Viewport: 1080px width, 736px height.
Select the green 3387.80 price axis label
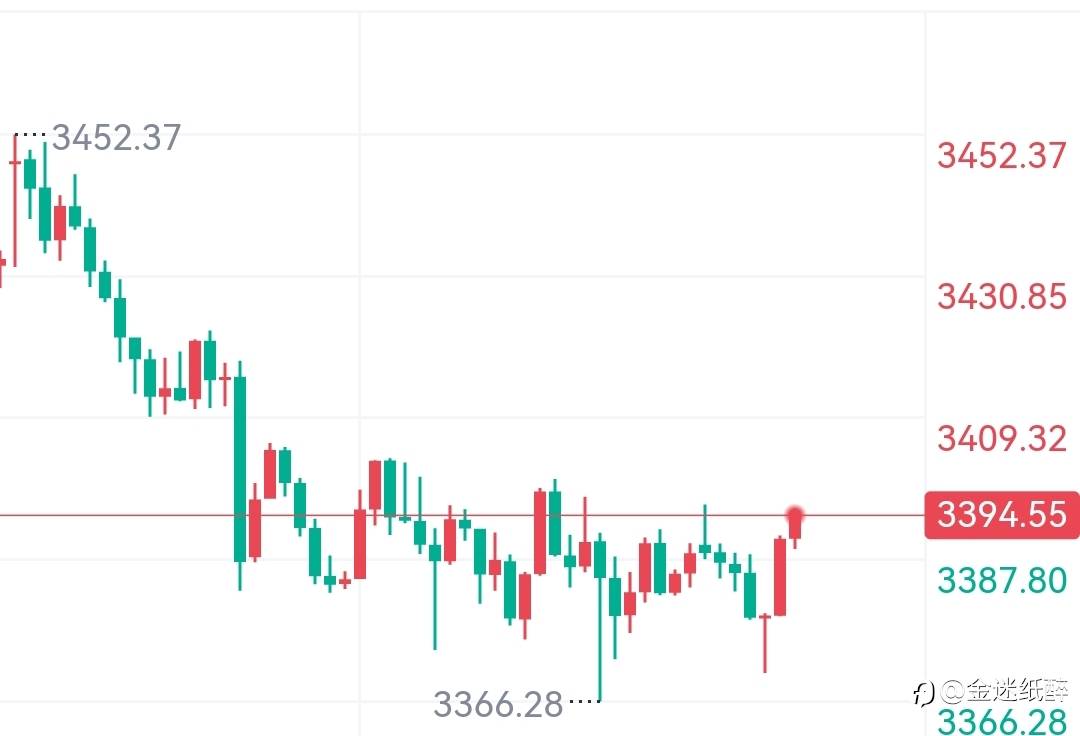1001,580
